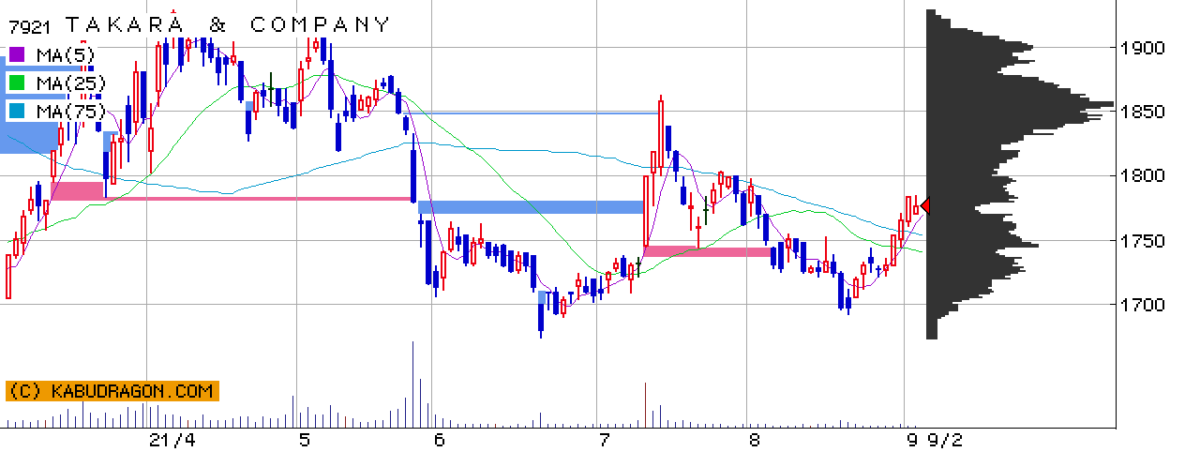Click the purple MA(5) legend swatch

click(17, 53)
